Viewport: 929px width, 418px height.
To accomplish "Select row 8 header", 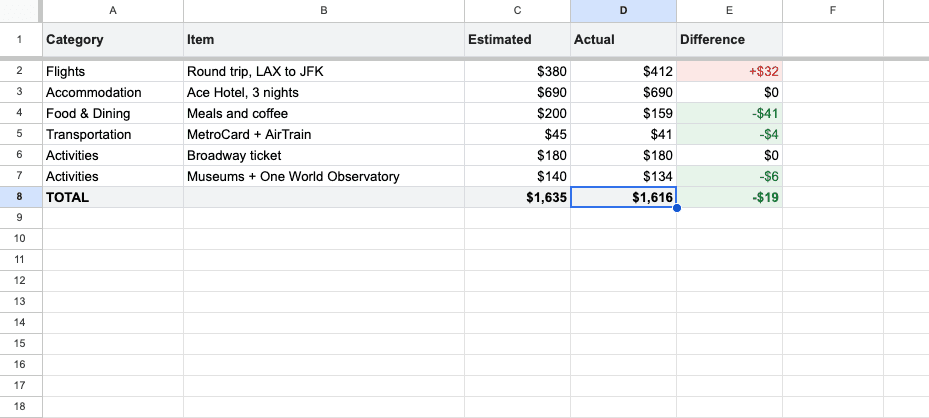I will (21, 197).
